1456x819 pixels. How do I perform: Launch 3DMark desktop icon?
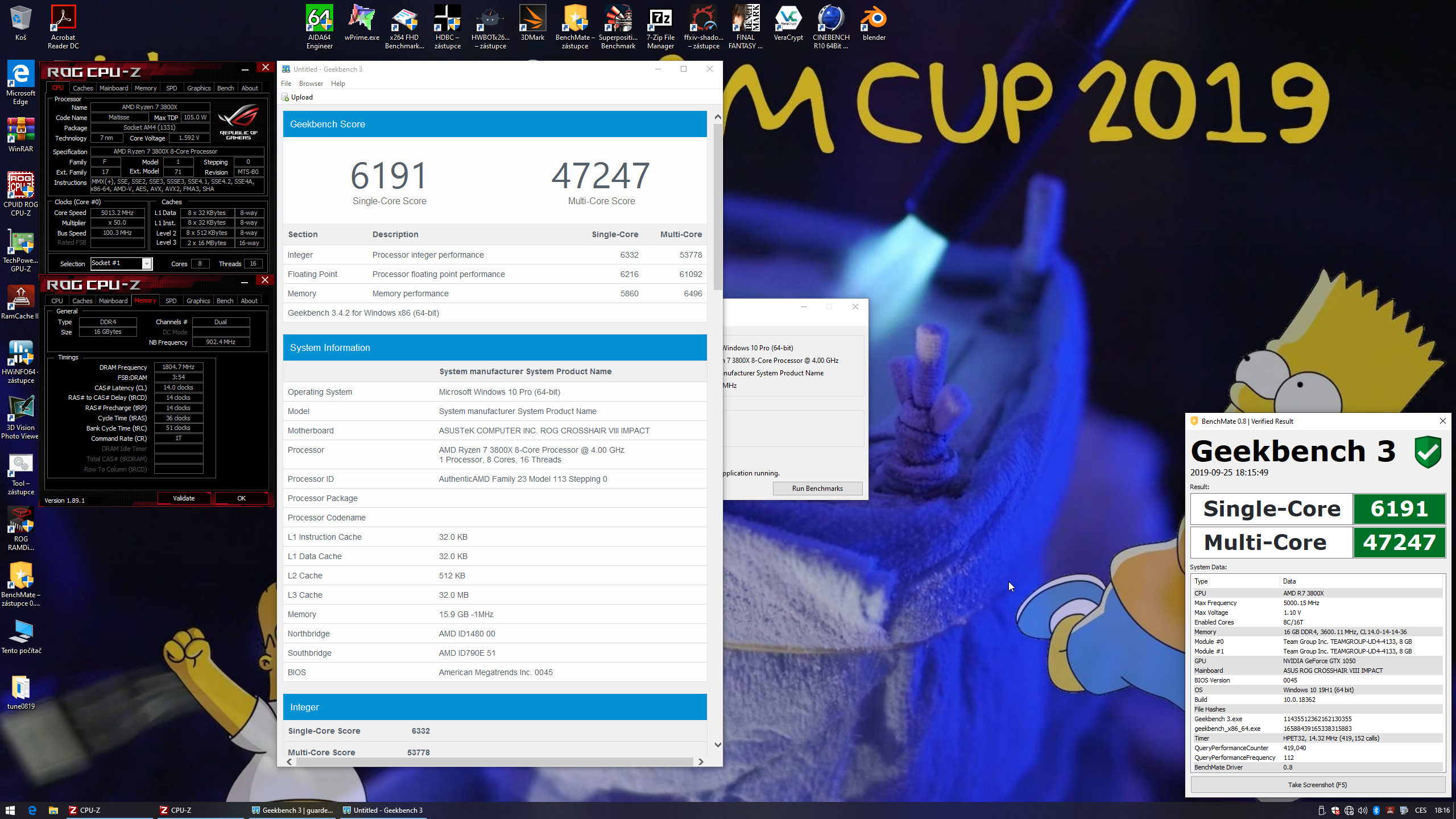[x=532, y=23]
